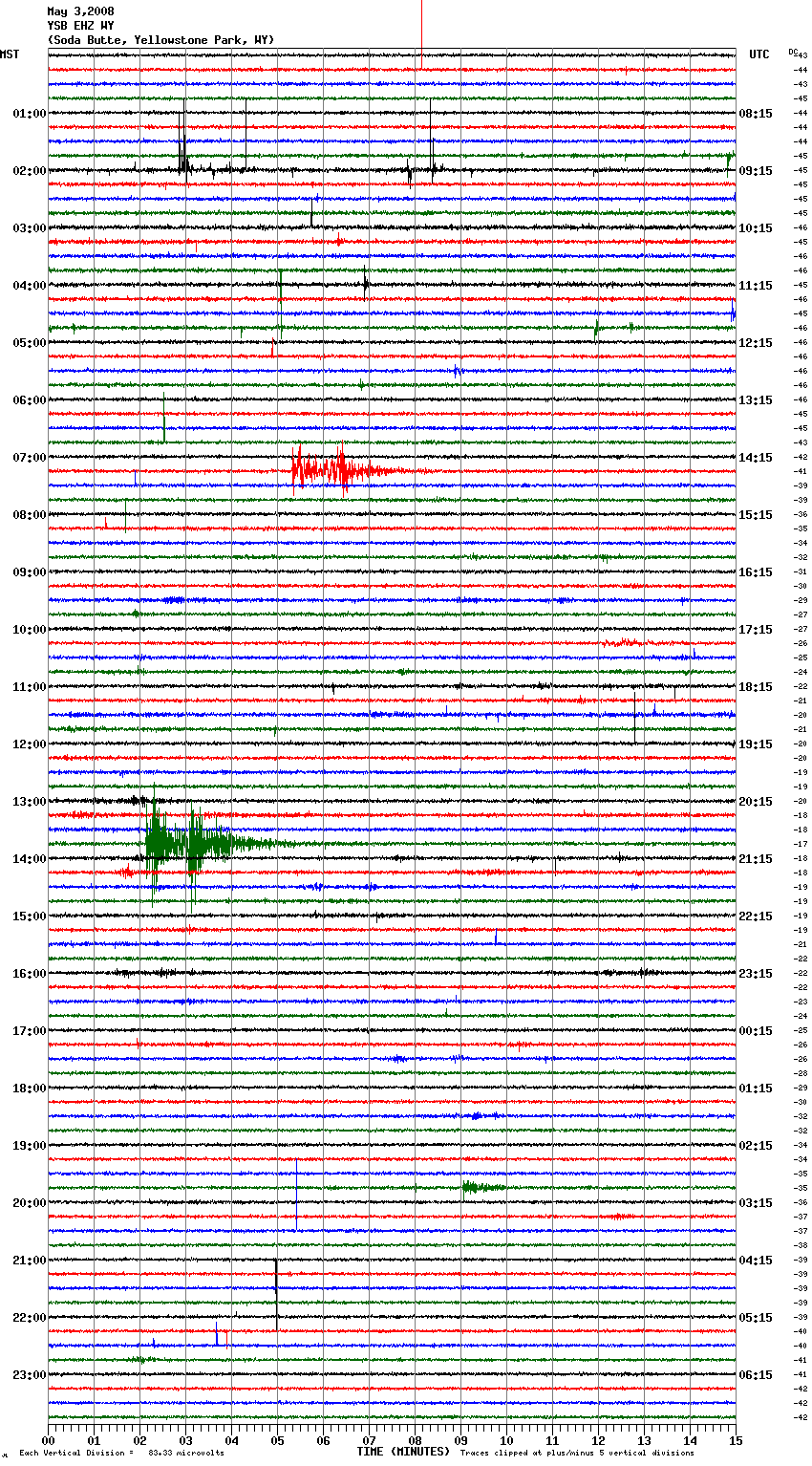Click the '20:15' UTC row label

point(756,802)
